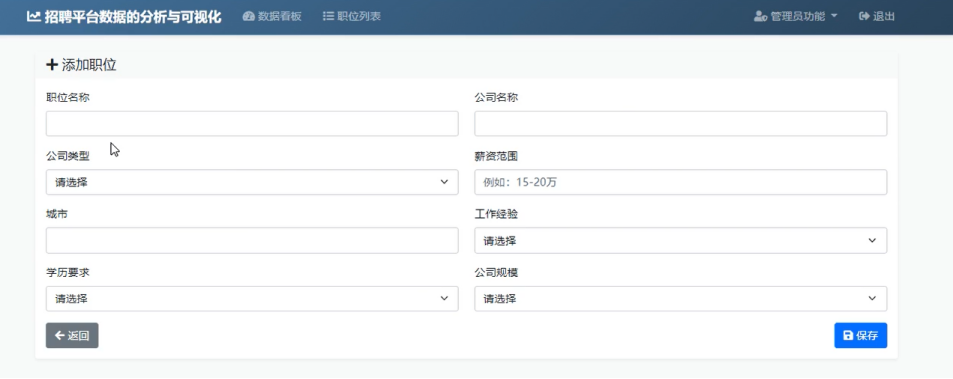Click the 学历要求 label text
This screenshot has width=953, height=379.
click(x=68, y=273)
